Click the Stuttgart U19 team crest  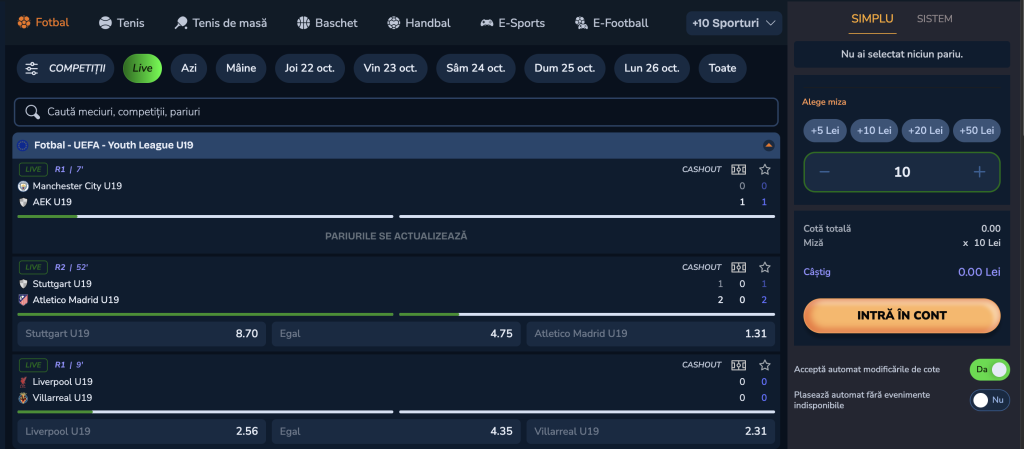(x=24, y=284)
